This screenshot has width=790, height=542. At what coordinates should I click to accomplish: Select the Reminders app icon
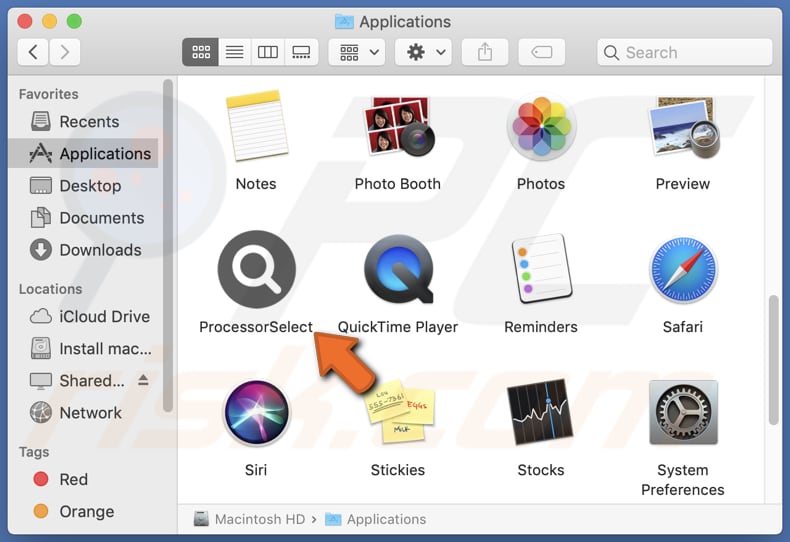coord(541,269)
